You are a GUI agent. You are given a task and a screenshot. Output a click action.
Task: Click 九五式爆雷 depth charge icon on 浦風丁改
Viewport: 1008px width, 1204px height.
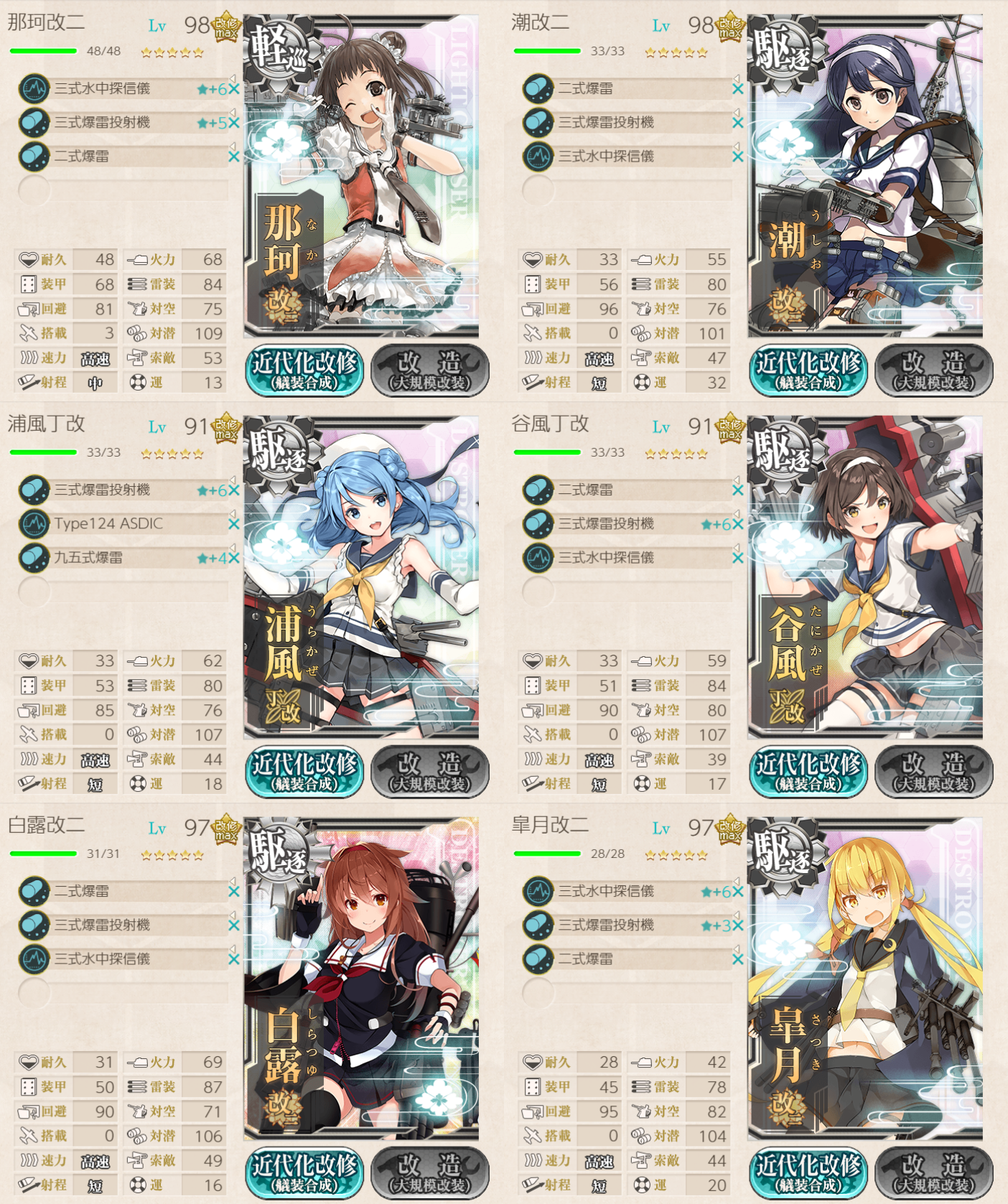click(34, 558)
